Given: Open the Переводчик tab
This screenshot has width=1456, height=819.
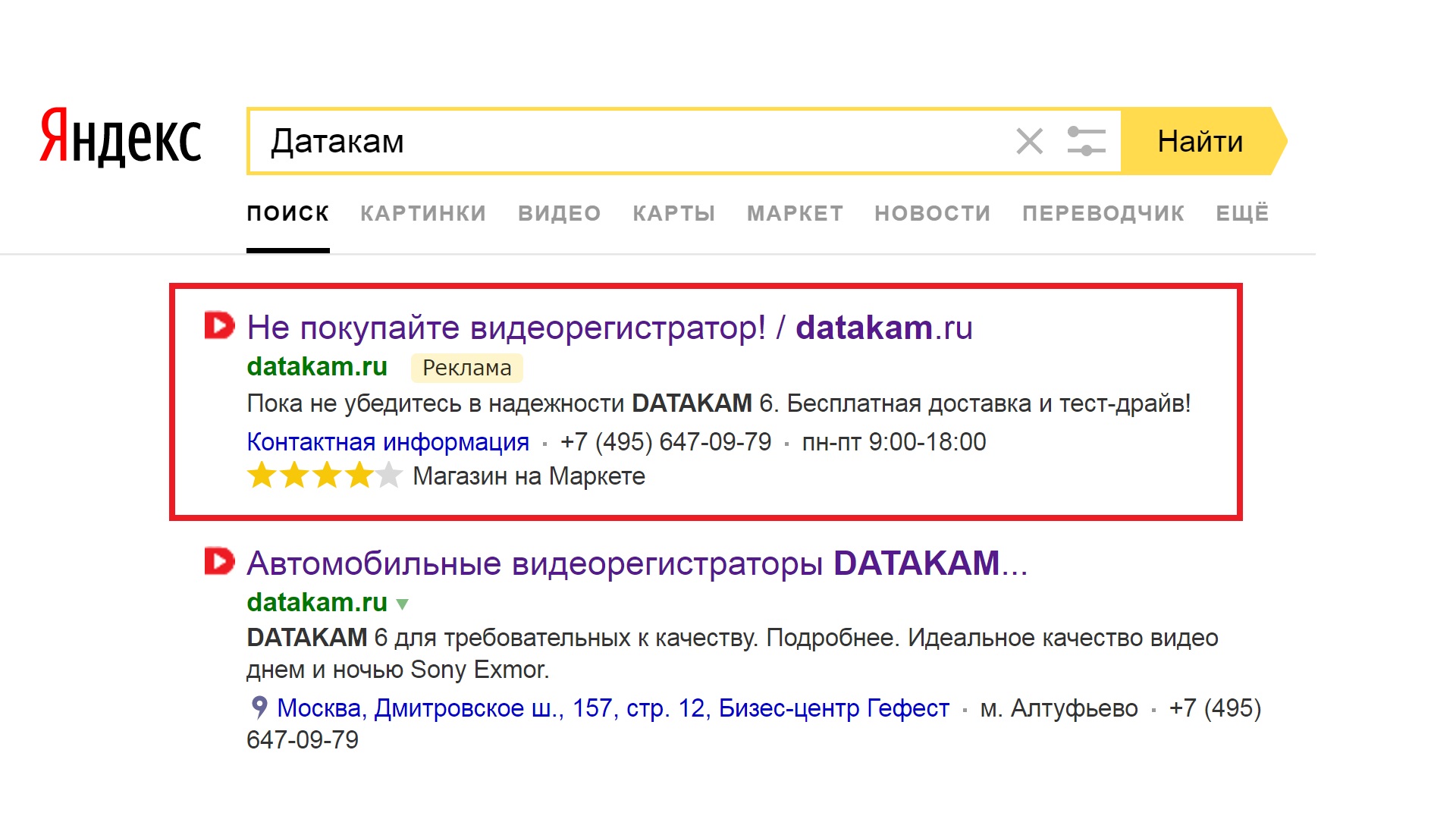Looking at the screenshot, I should click(1103, 214).
